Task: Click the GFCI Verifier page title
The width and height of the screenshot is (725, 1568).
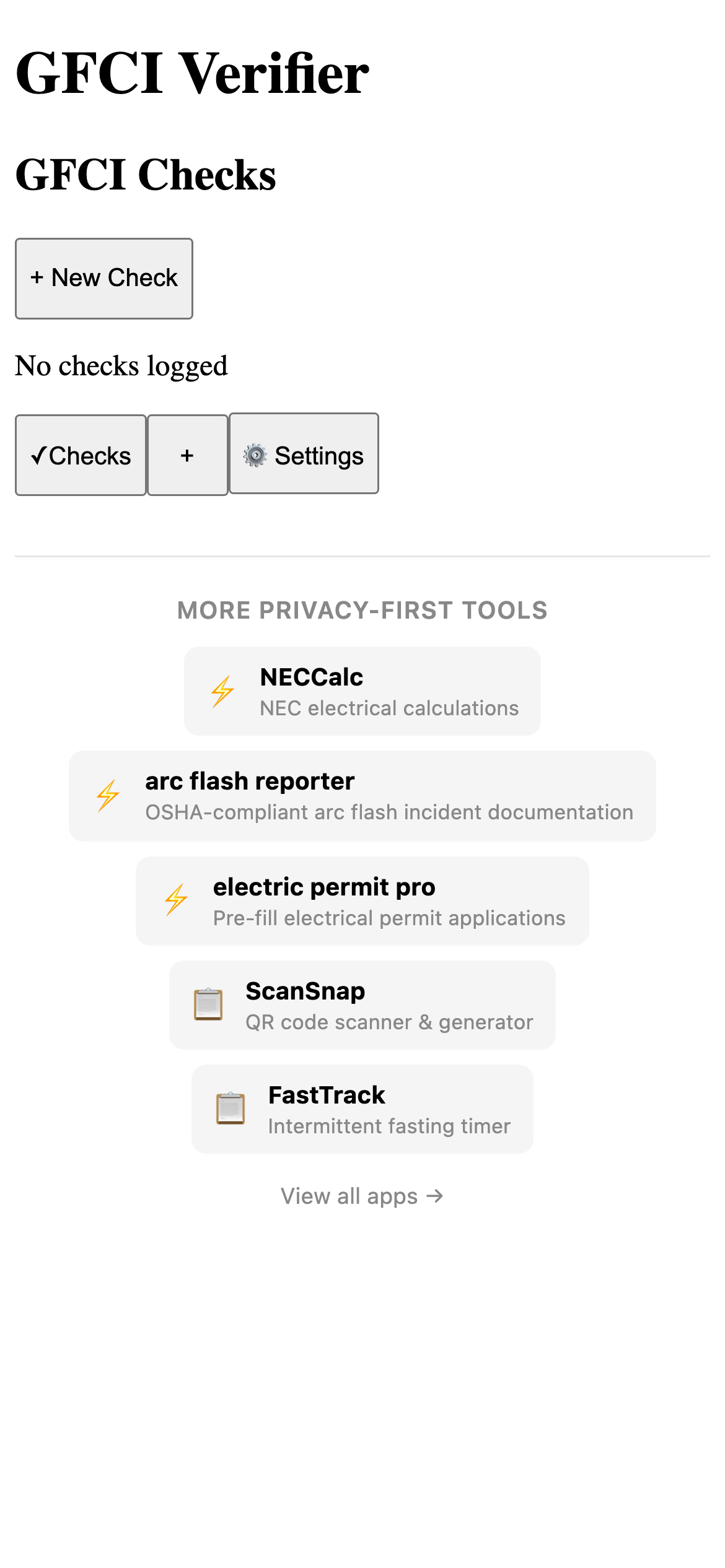Action: coord(191,76)
